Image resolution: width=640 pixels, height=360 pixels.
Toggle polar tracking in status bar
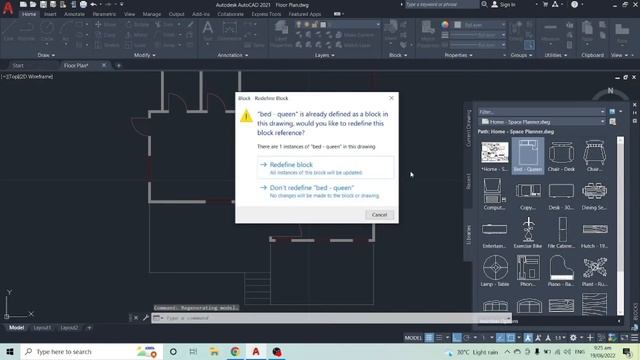[467, 338]
